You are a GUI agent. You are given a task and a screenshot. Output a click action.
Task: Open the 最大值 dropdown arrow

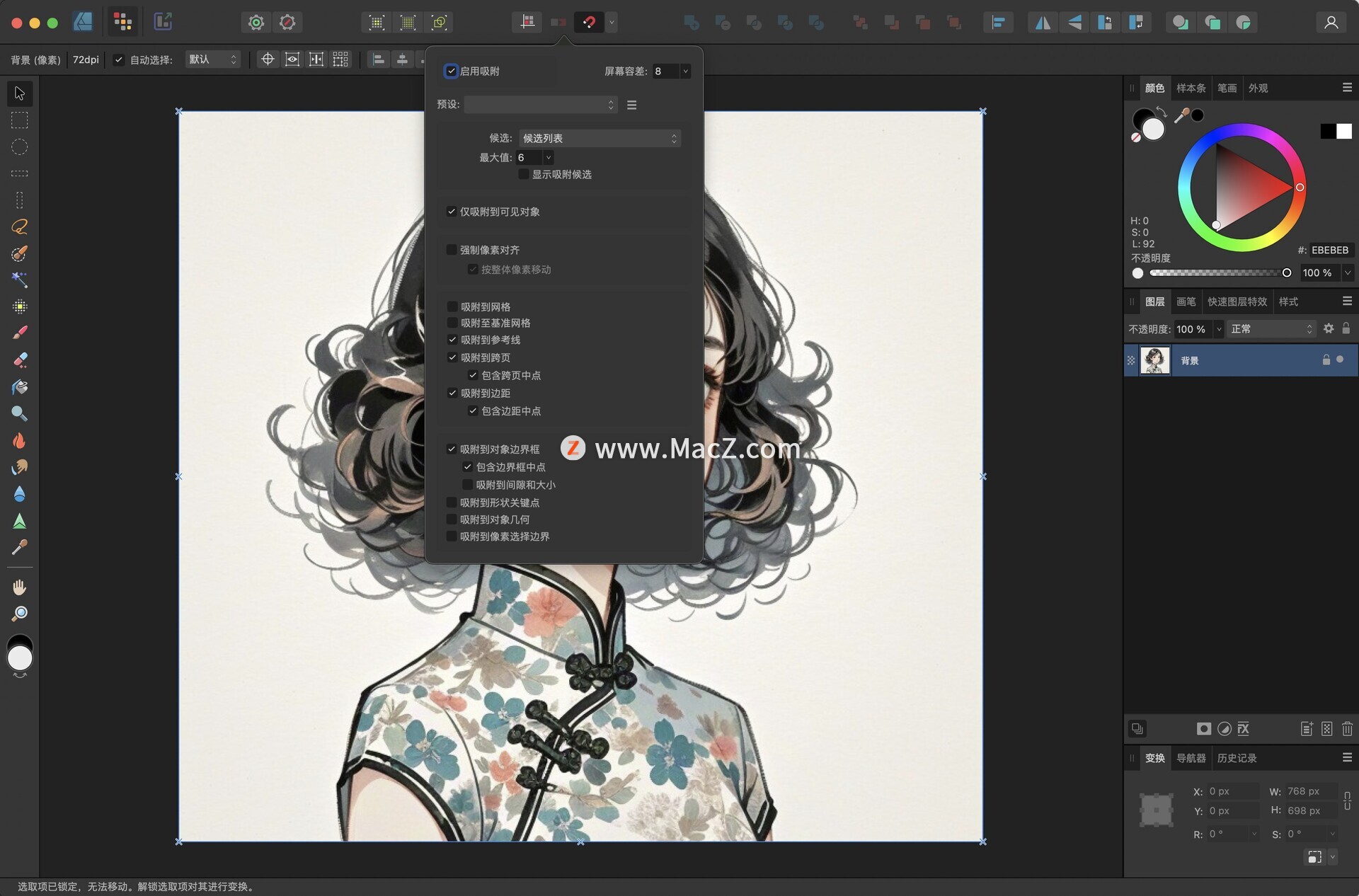point(549,157)
